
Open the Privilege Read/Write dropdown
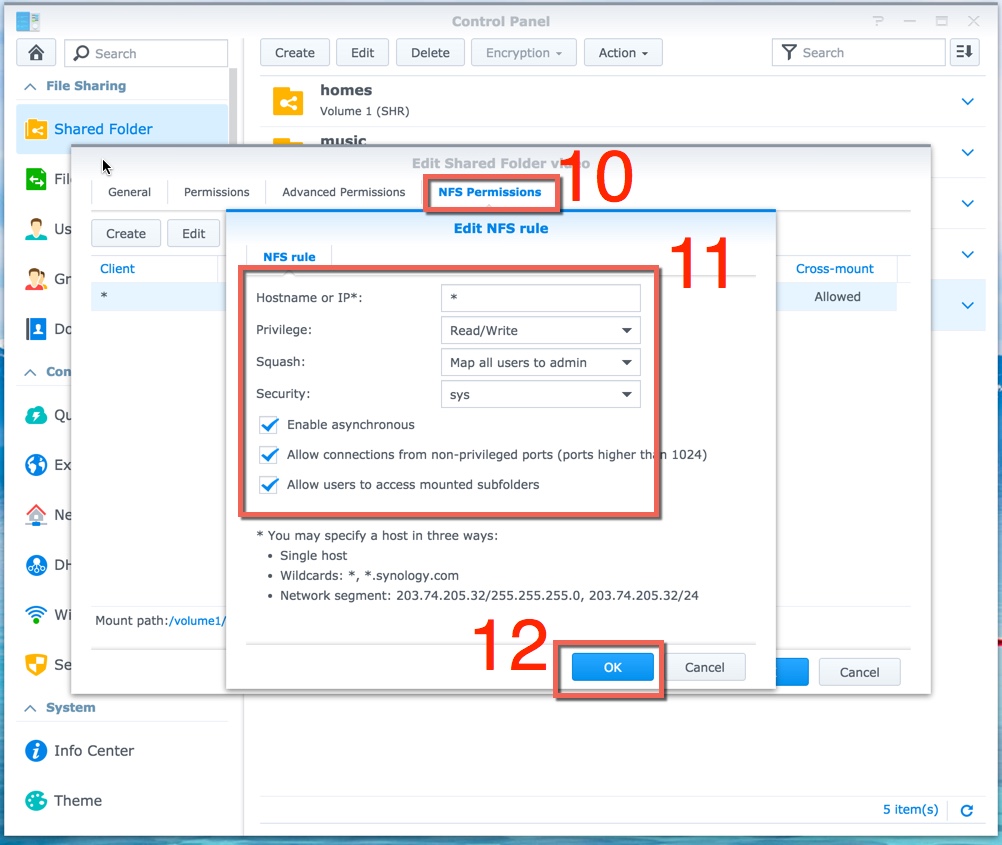click(x=540, y=330)
